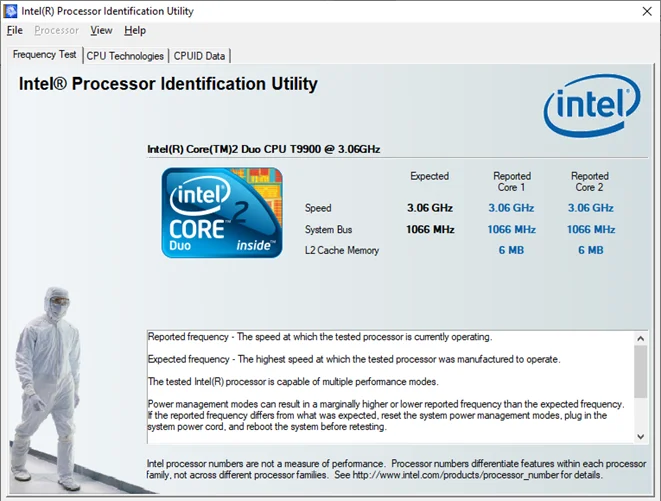This screenshot has width=661, height=501.
Task: Click the Reported frequency description line
Action: pyautogui.click(x=320, y=337)
